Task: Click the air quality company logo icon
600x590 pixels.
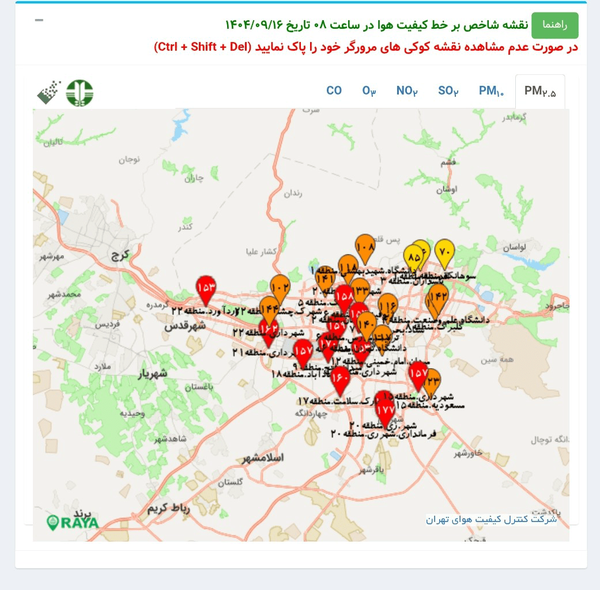Action: tap(48, 93)
